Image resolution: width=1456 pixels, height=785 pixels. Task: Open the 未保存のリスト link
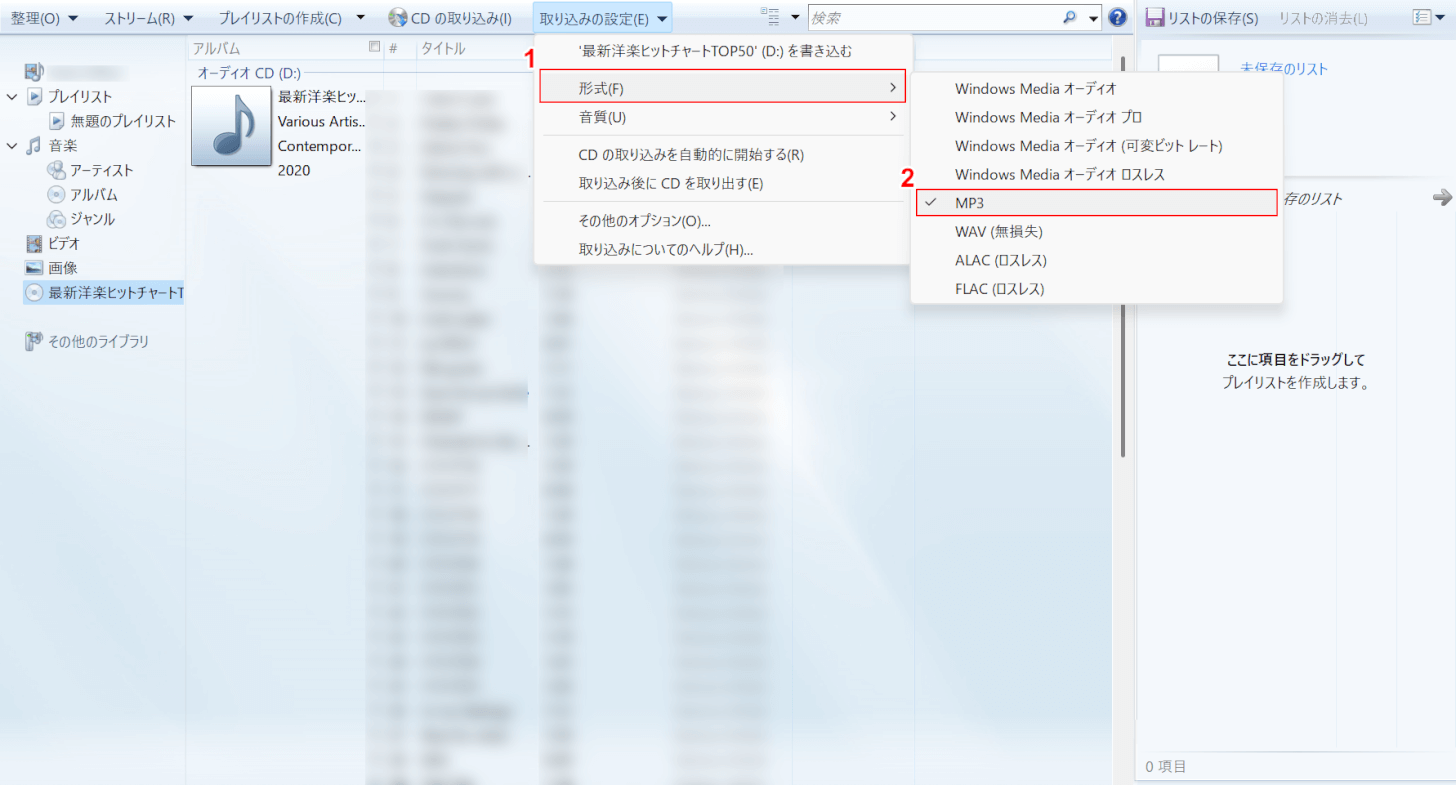(1284, 68)
